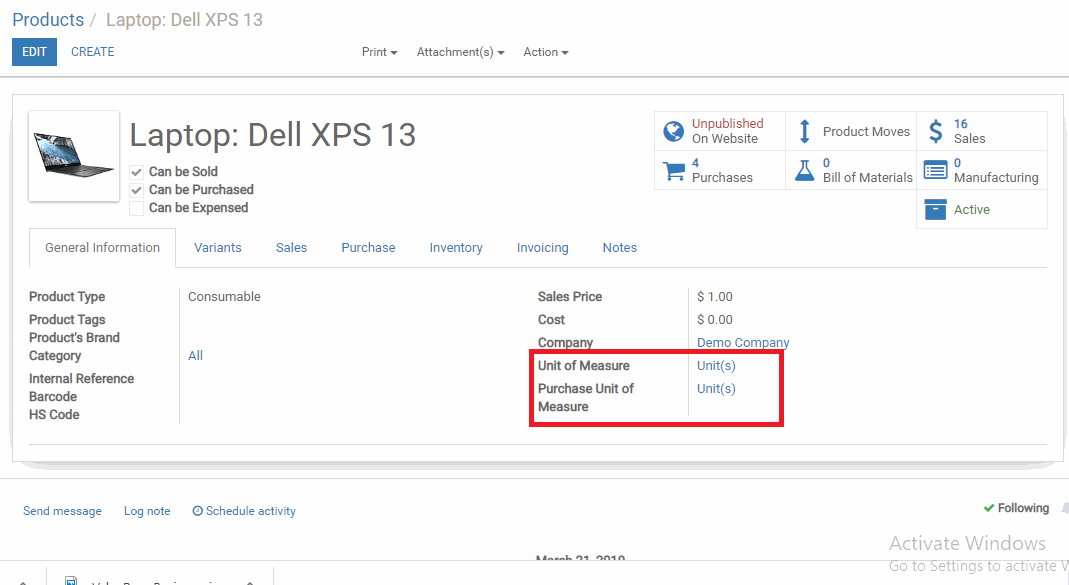Switch to the Notes tab
This screenshot has height=585, width=1069.
[620, 248]
